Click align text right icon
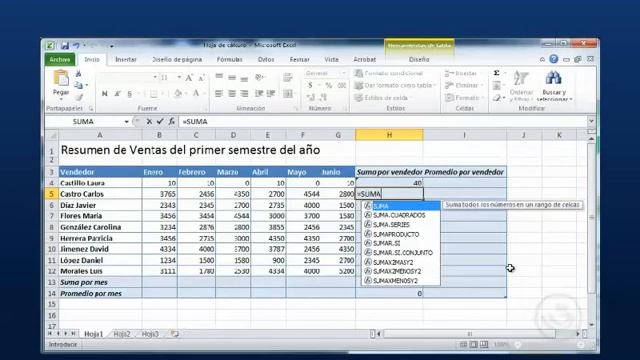Viewport: 640px width, 360px height. (x=244, y=94)
